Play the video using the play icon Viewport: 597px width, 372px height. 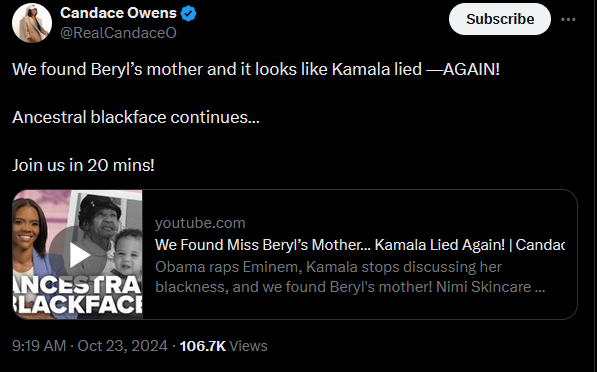pyautogui.click(x=78, y=255)
